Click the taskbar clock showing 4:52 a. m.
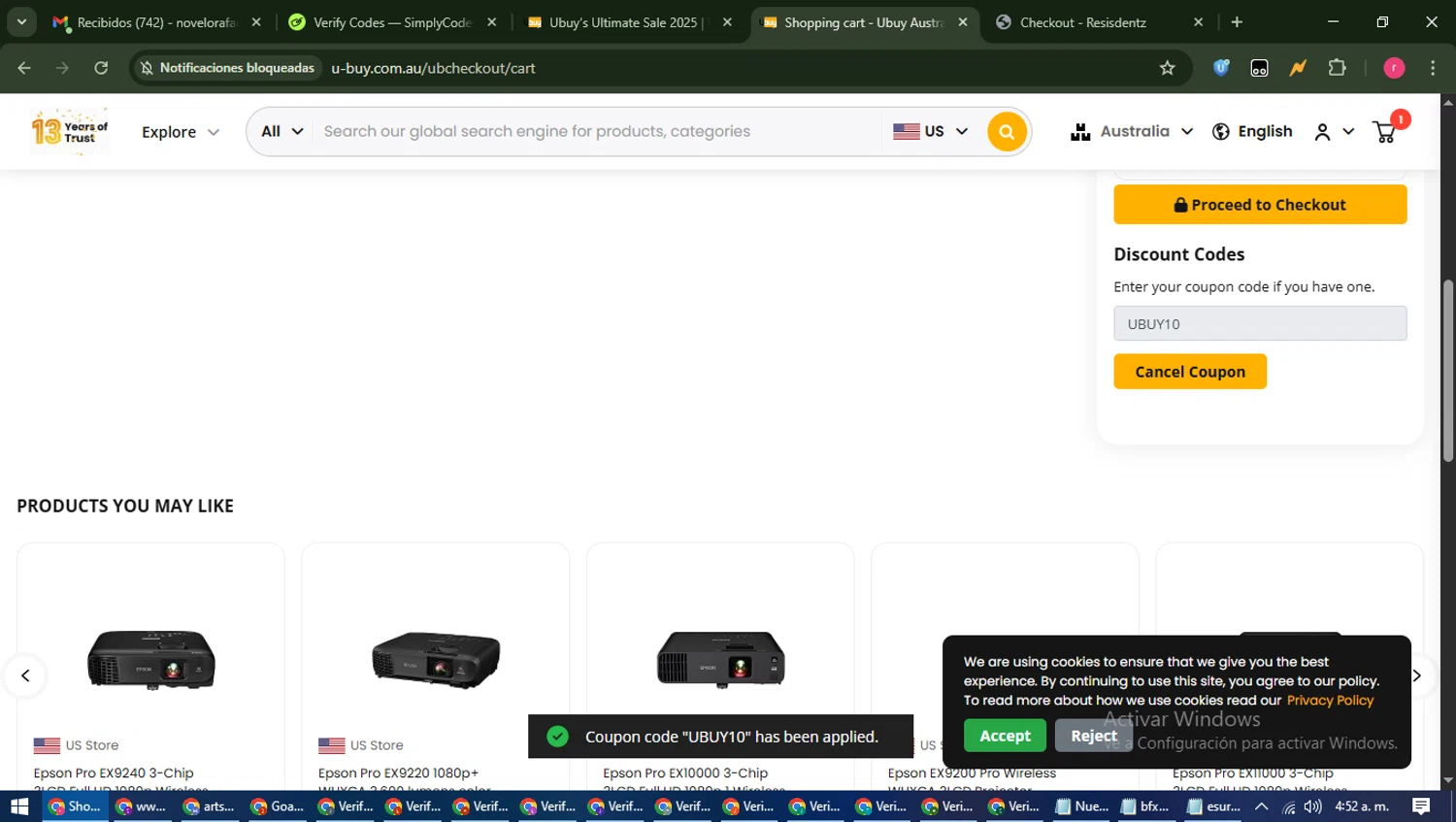The width and height of the screenshot is (1456, 822). click(x=1362, y=806)
